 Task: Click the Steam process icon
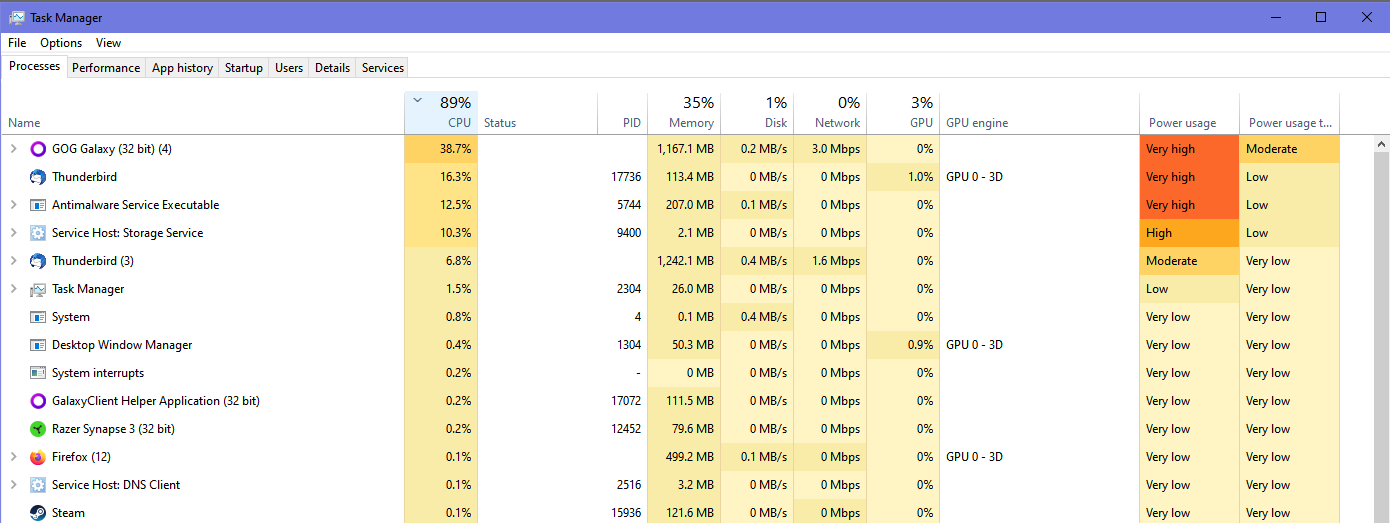point(38,513)
